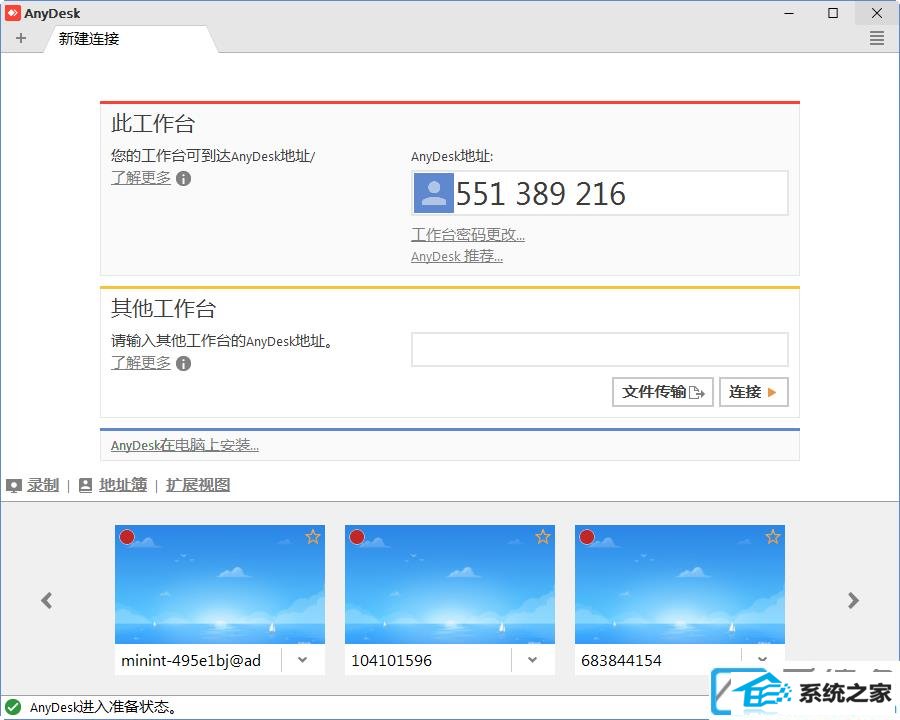This screenshot has width=900, height=720.
Task: Click the 录制 recording icon
Action: click(x=14, y=486)
